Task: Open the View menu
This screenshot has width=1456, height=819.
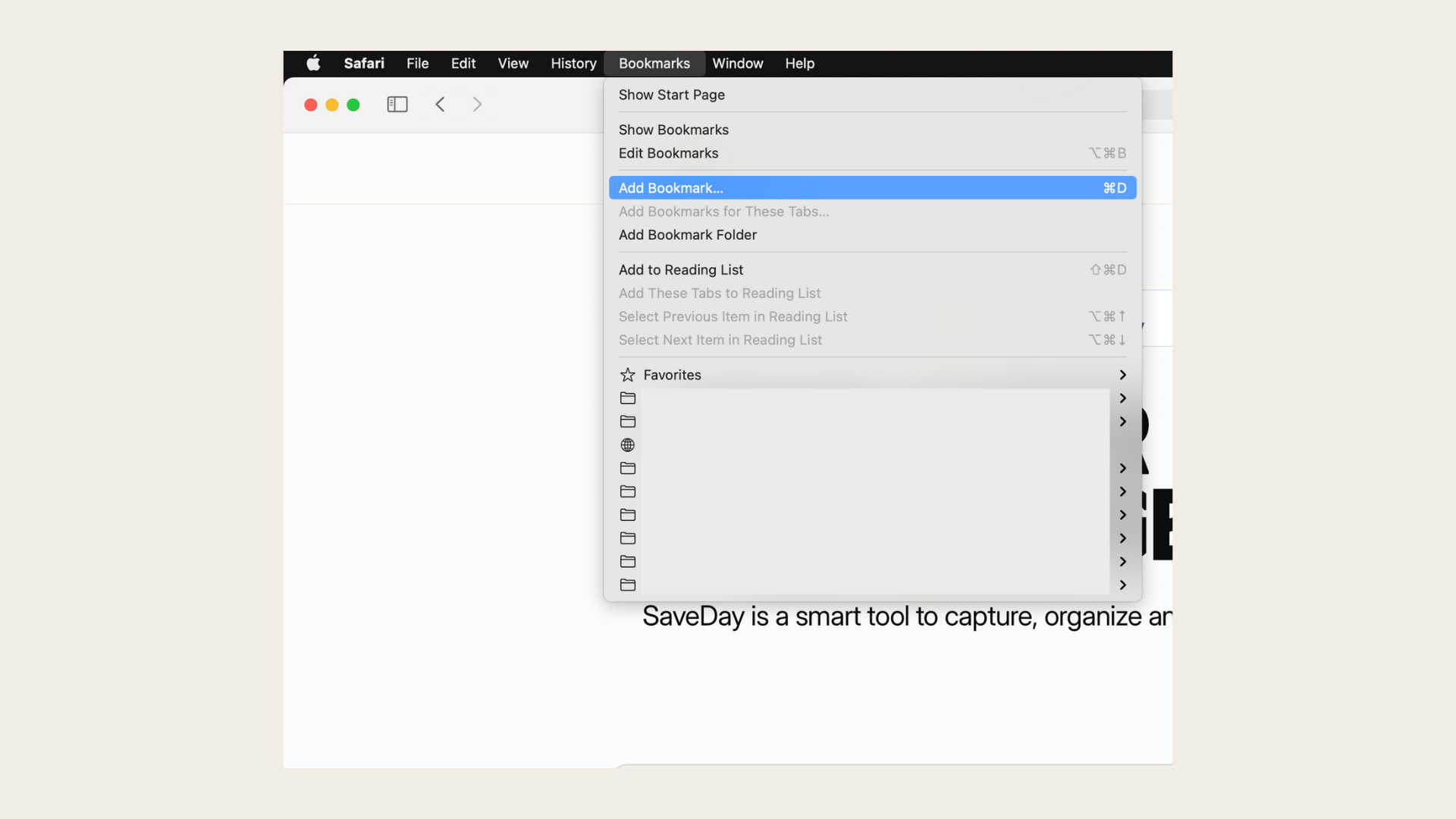Action: tap(513, 64)
